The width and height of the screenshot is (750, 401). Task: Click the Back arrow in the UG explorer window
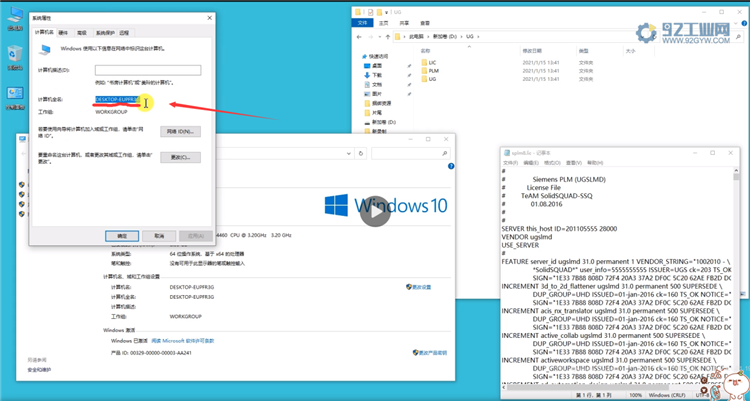click(359, 36)
